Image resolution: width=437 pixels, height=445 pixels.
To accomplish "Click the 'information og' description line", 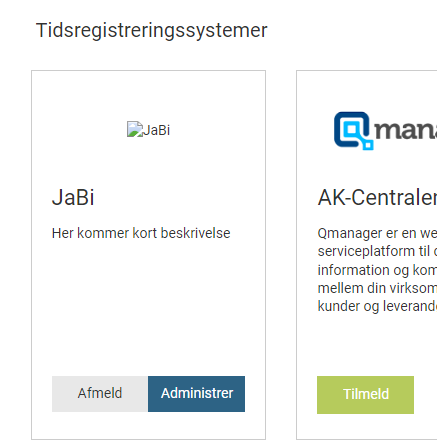I will pos(377,270).
